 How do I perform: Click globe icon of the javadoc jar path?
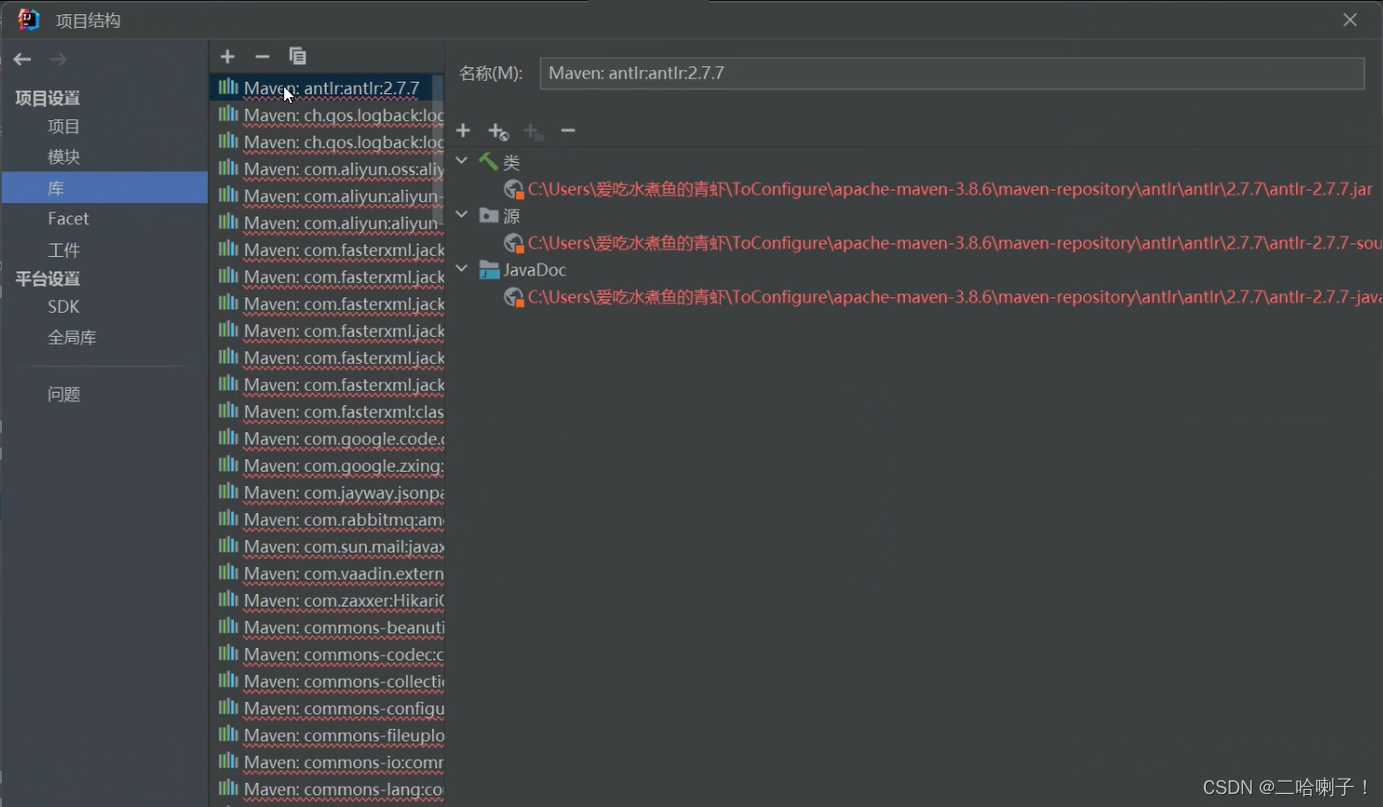[514, 297]
